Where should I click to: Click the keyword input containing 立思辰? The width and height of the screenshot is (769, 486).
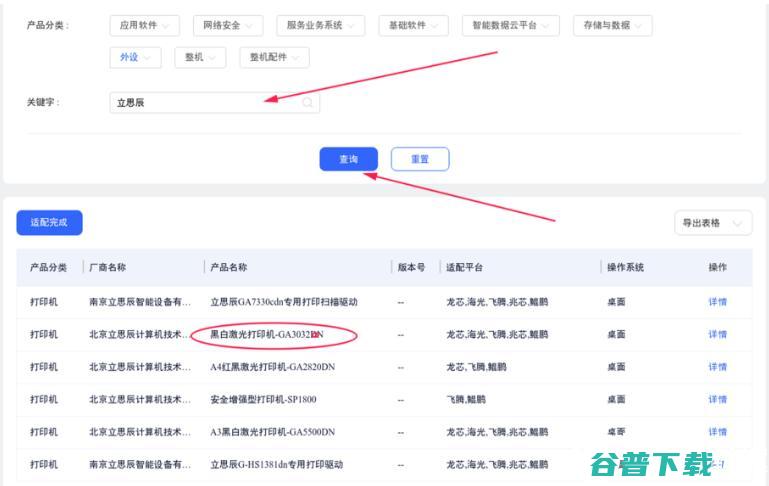pos(214,102)
